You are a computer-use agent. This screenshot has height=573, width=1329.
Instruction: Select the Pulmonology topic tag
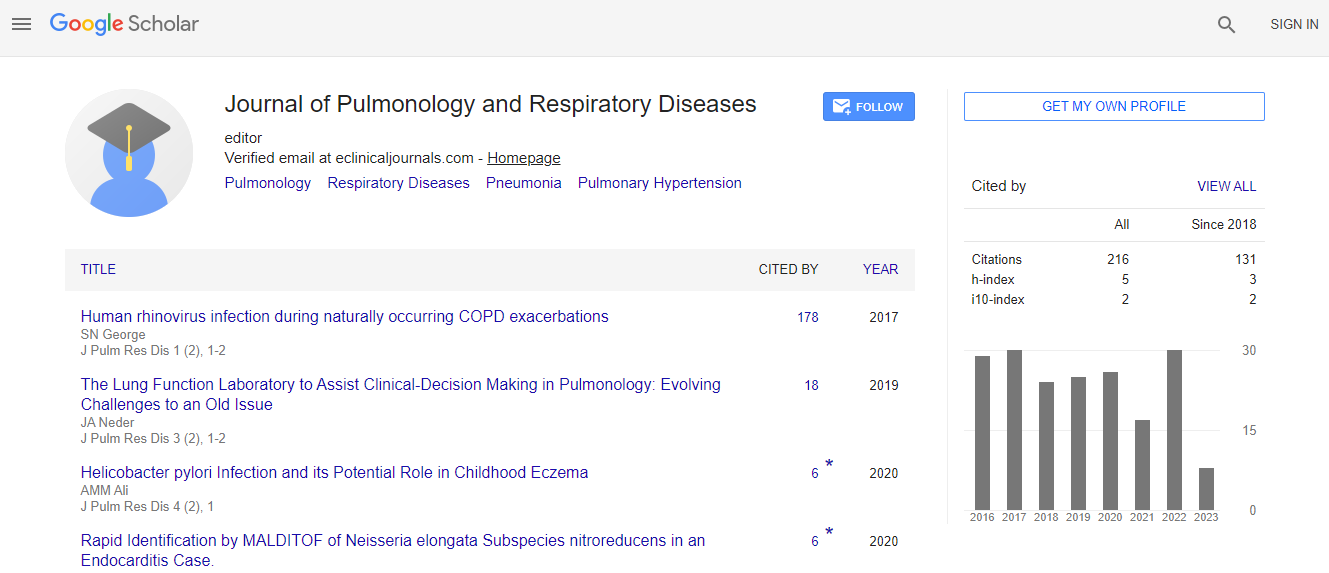click(x=267, y=183)
